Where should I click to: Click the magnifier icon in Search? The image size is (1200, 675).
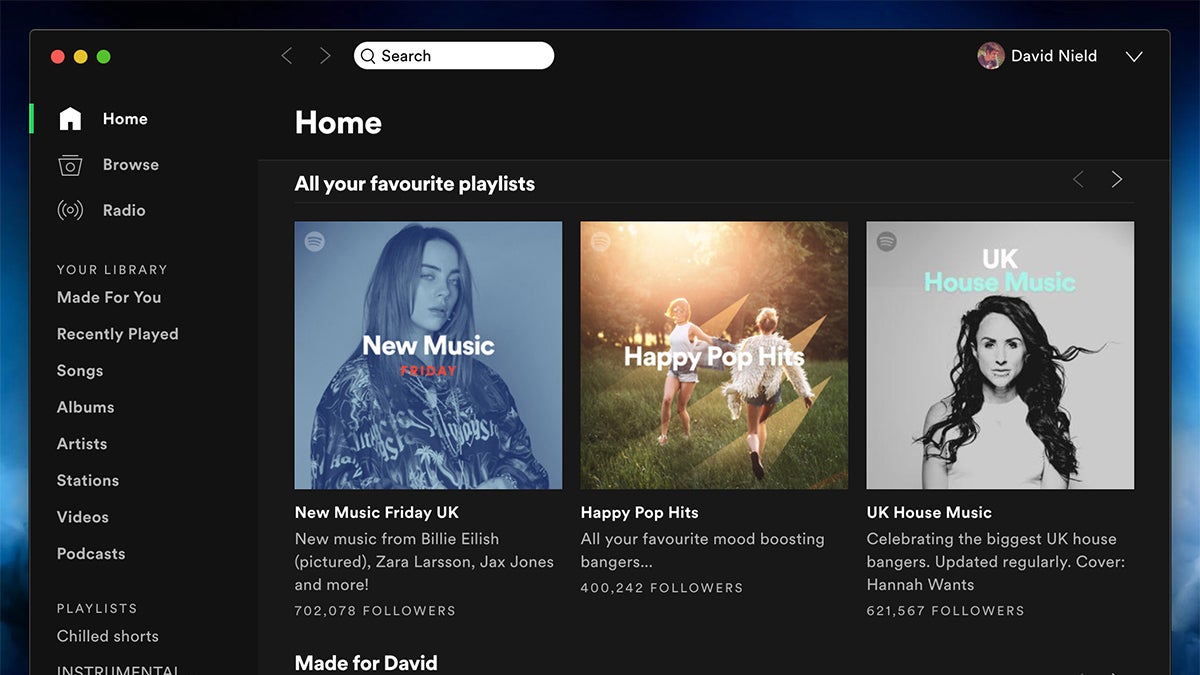(x=368, y=56)
